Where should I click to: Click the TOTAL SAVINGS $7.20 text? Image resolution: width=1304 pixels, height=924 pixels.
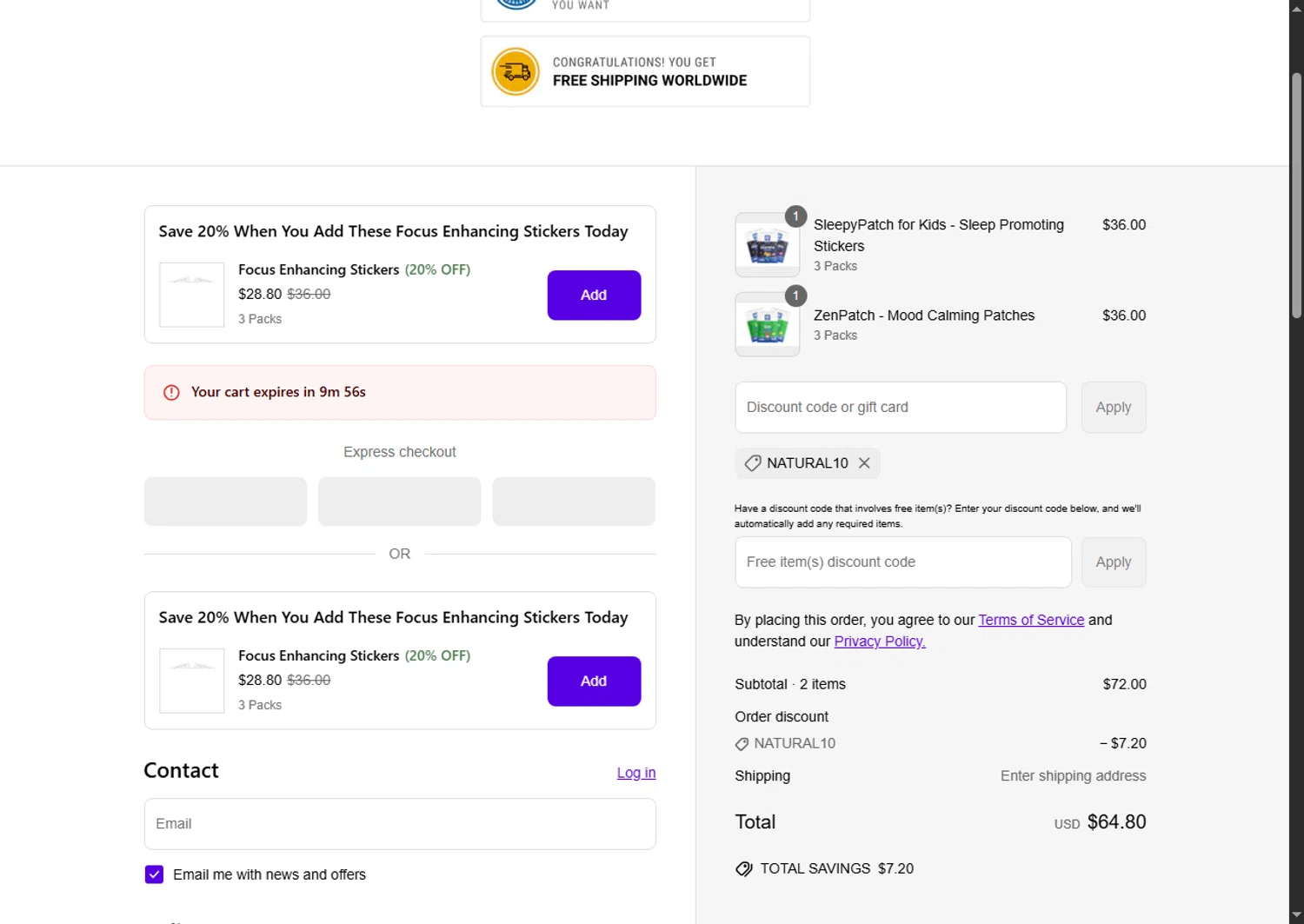(x=837, y=868)
